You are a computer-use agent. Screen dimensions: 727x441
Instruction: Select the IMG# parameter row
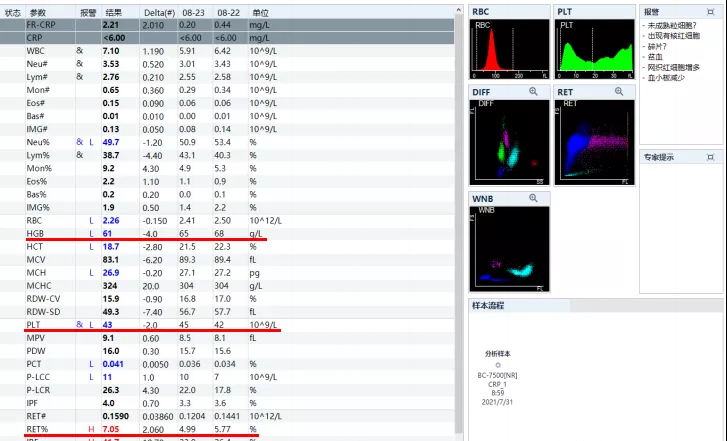pos(227,129)
